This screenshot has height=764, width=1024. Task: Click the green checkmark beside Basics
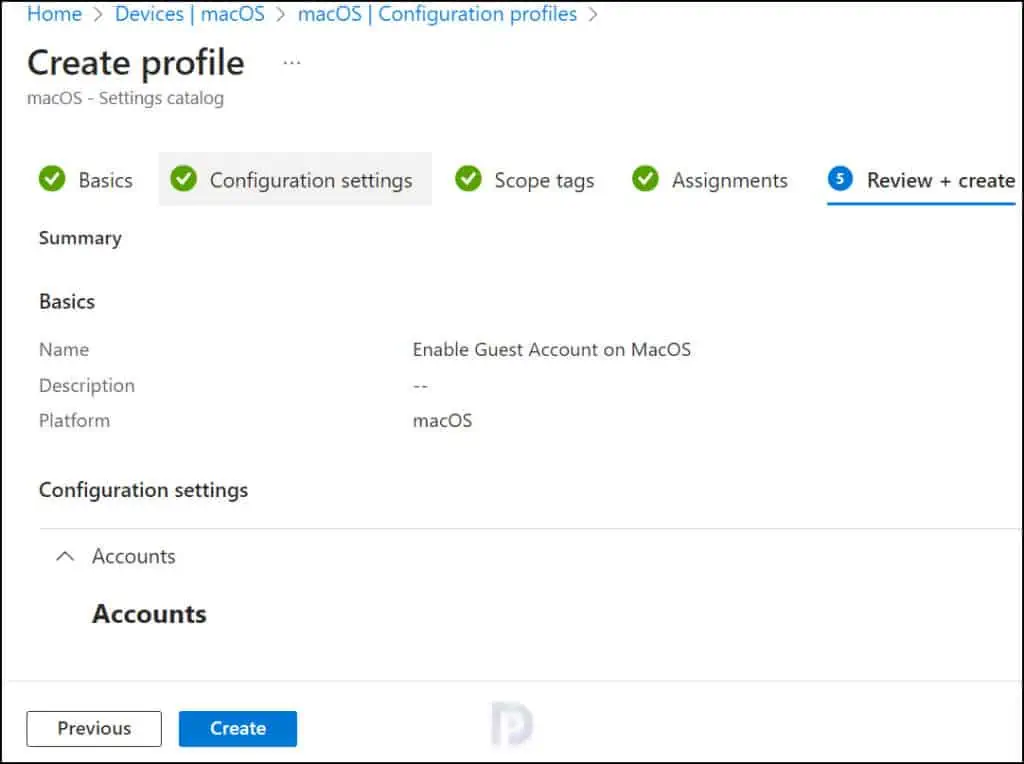point(52,179)
